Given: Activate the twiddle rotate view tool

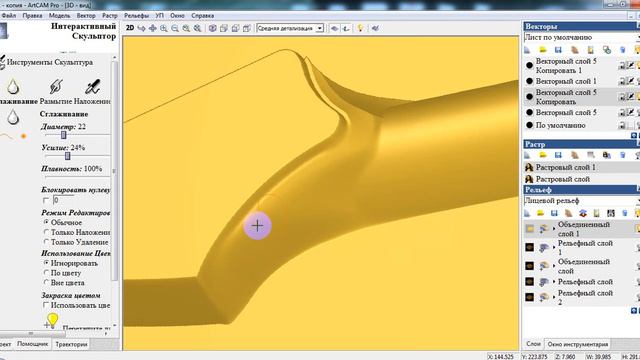Looking at the screenshot, I should [x=141, y=28].
